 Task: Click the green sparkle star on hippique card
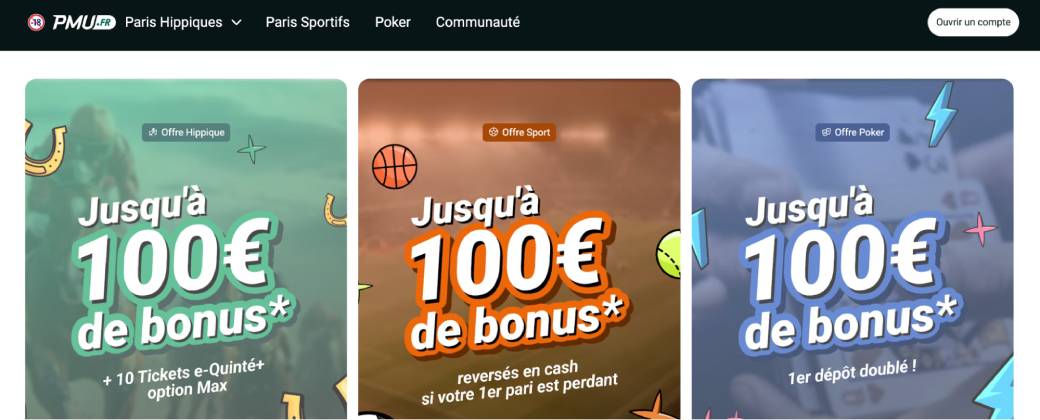click(x=251, y=149)
